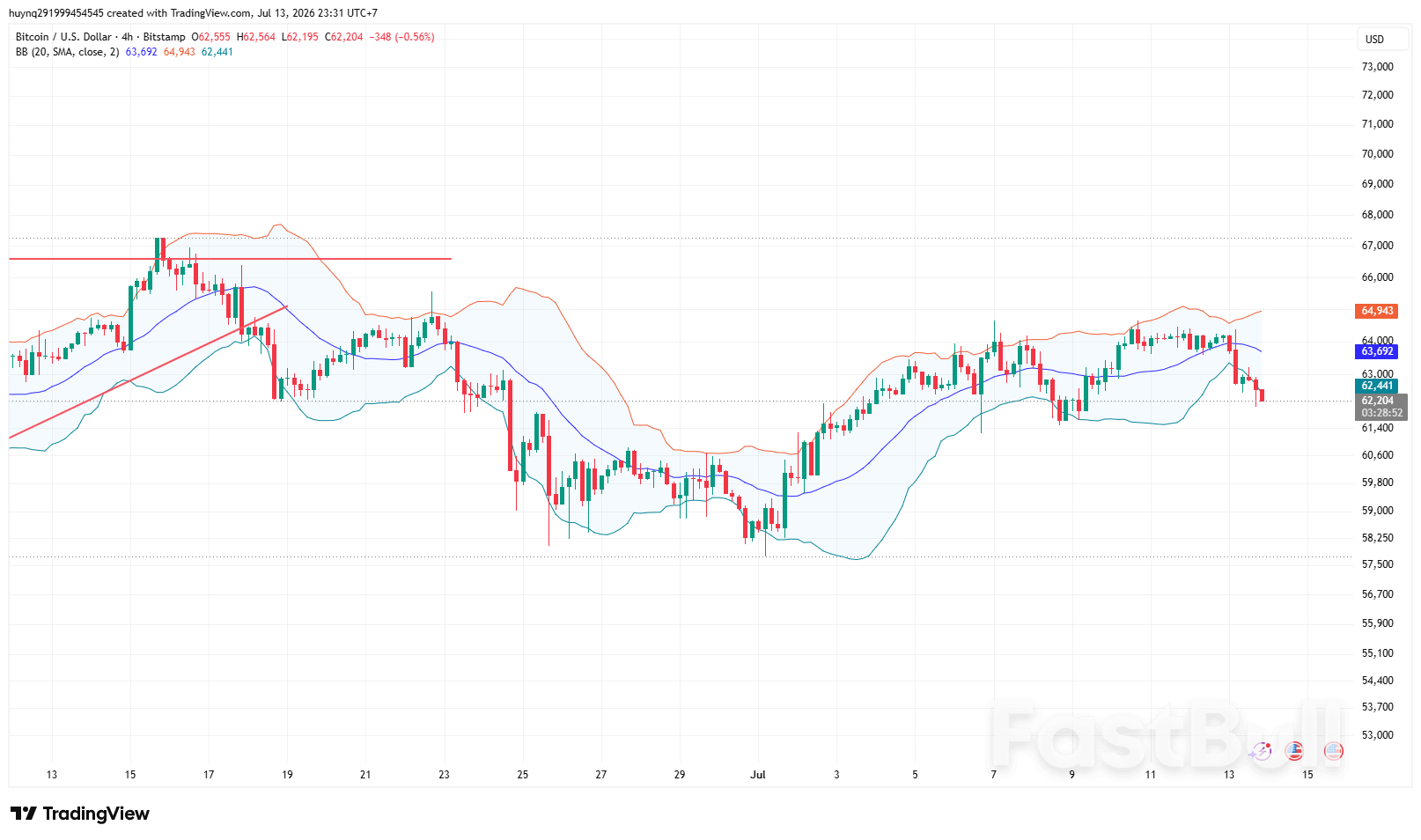
Task: Click the Bitcoin / U.S. Dollar symbol title
Action: tap(64, 37)
